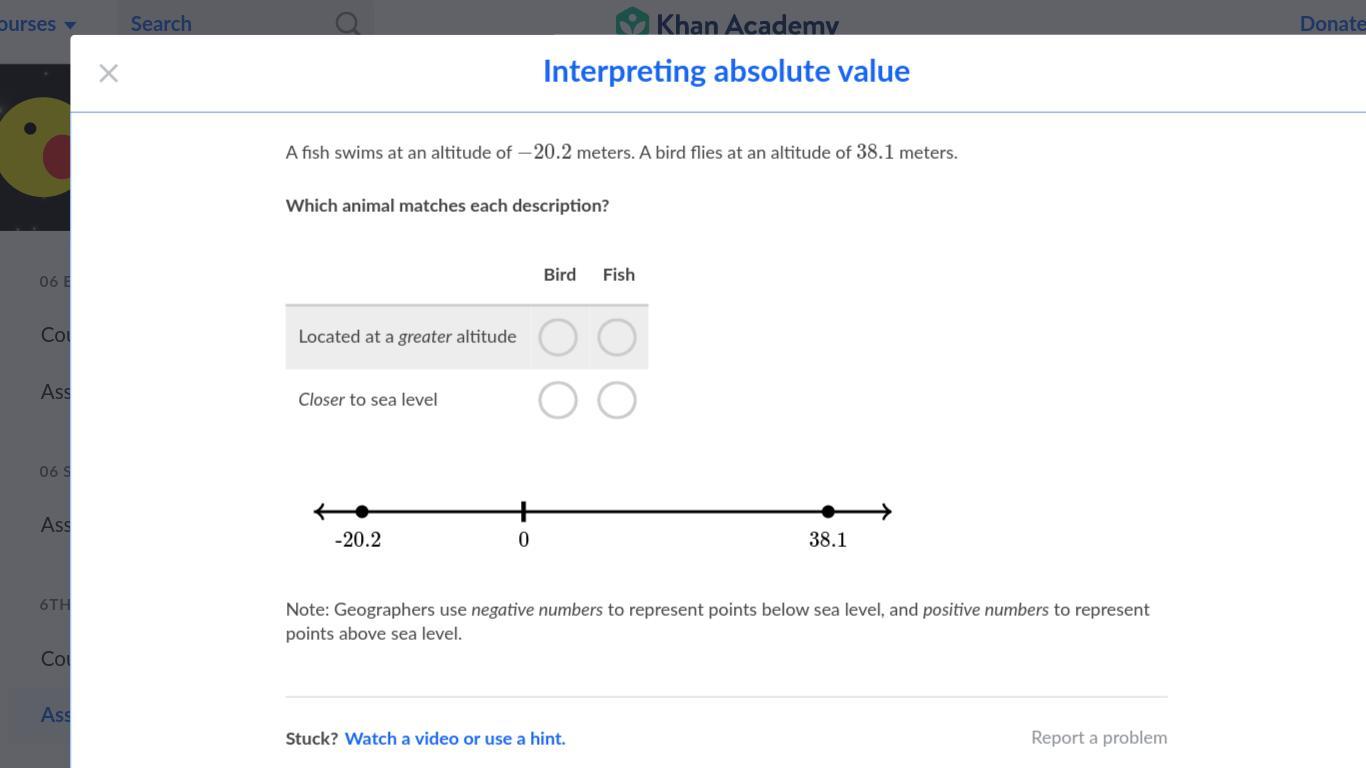Click the Fish column header
The image size is (1366, 768).
[x=619, y=275]
